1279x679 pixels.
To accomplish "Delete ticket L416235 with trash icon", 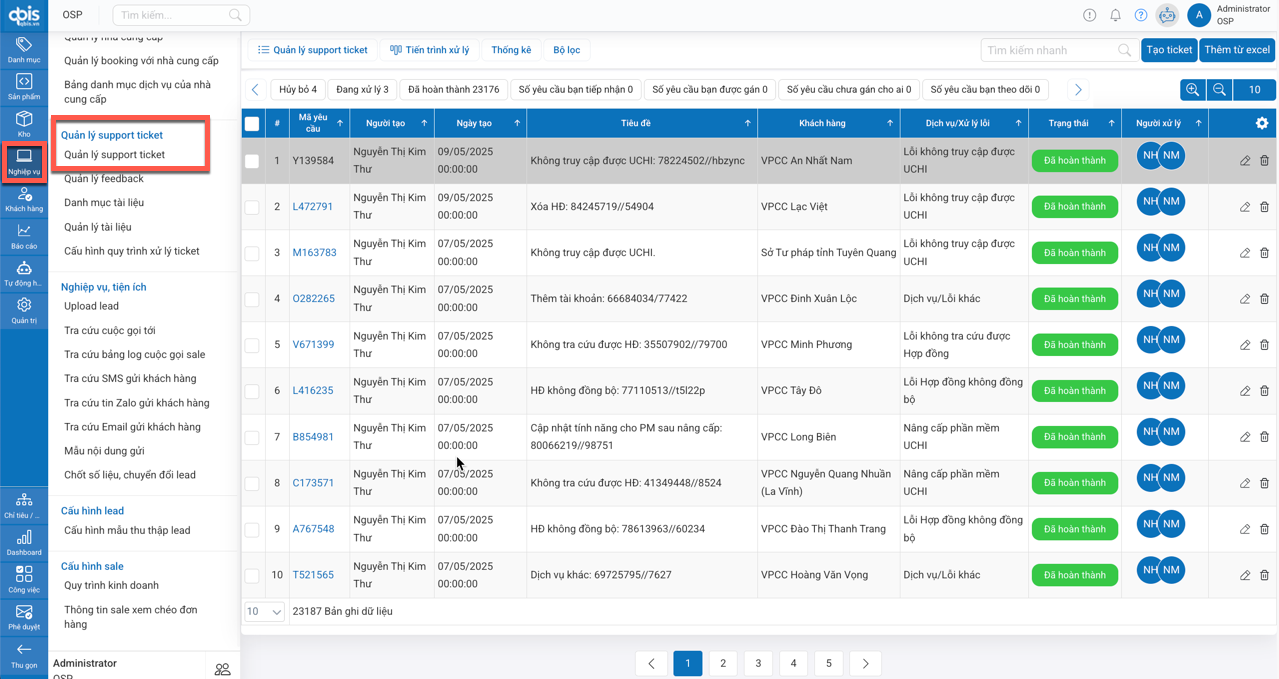I will pyautogui.click(x=1264, y=391).
